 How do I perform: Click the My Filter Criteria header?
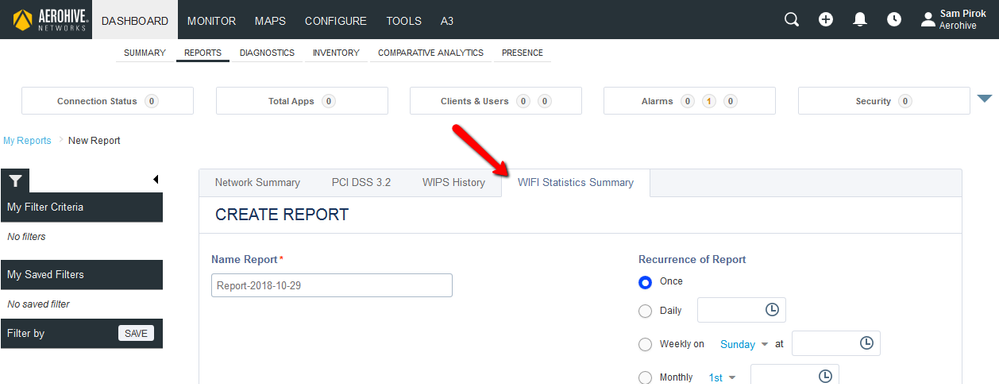[x=82, y=207]
